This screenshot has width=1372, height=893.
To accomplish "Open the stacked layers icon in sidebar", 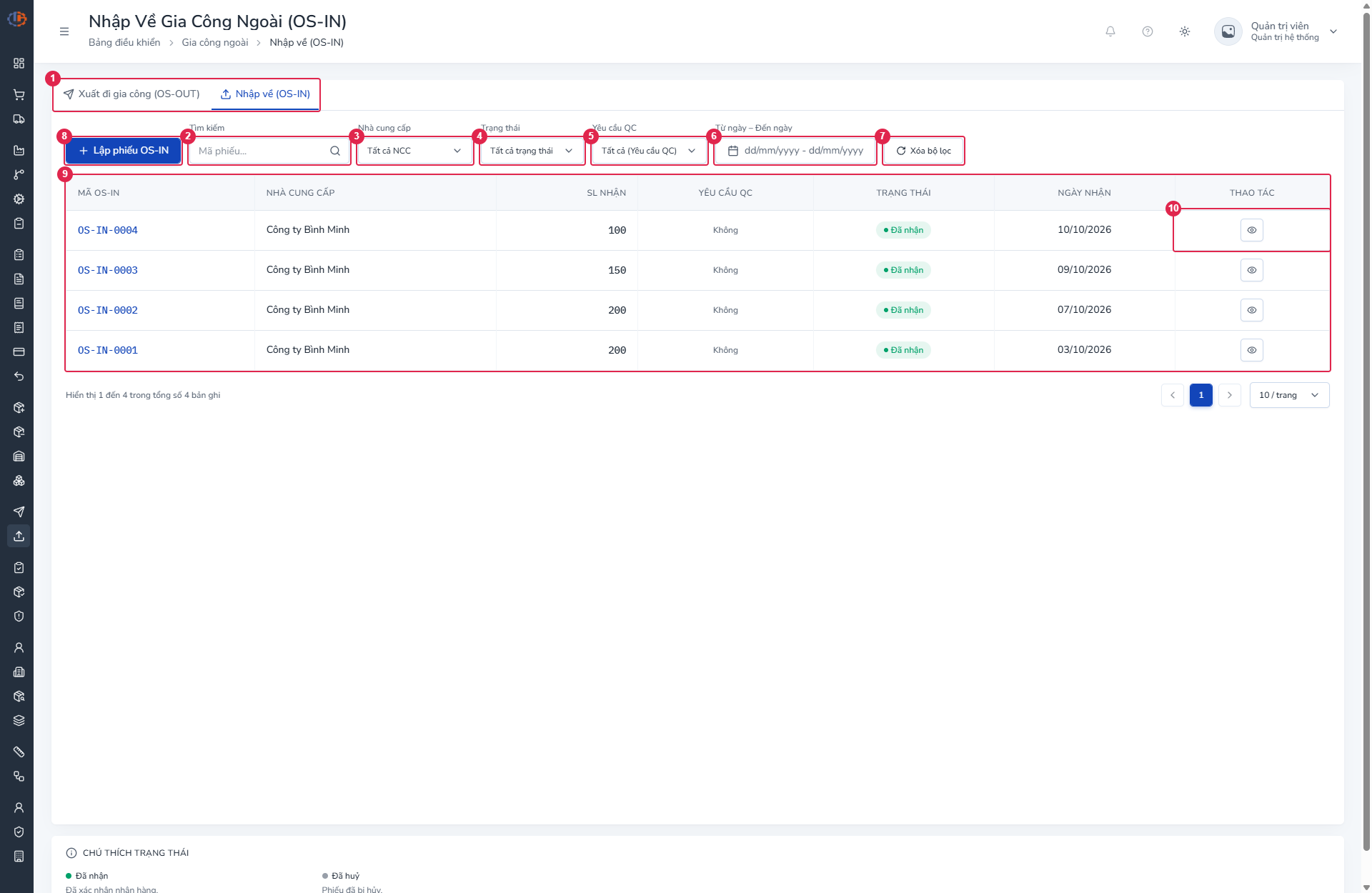I will (x=19, y=721).
